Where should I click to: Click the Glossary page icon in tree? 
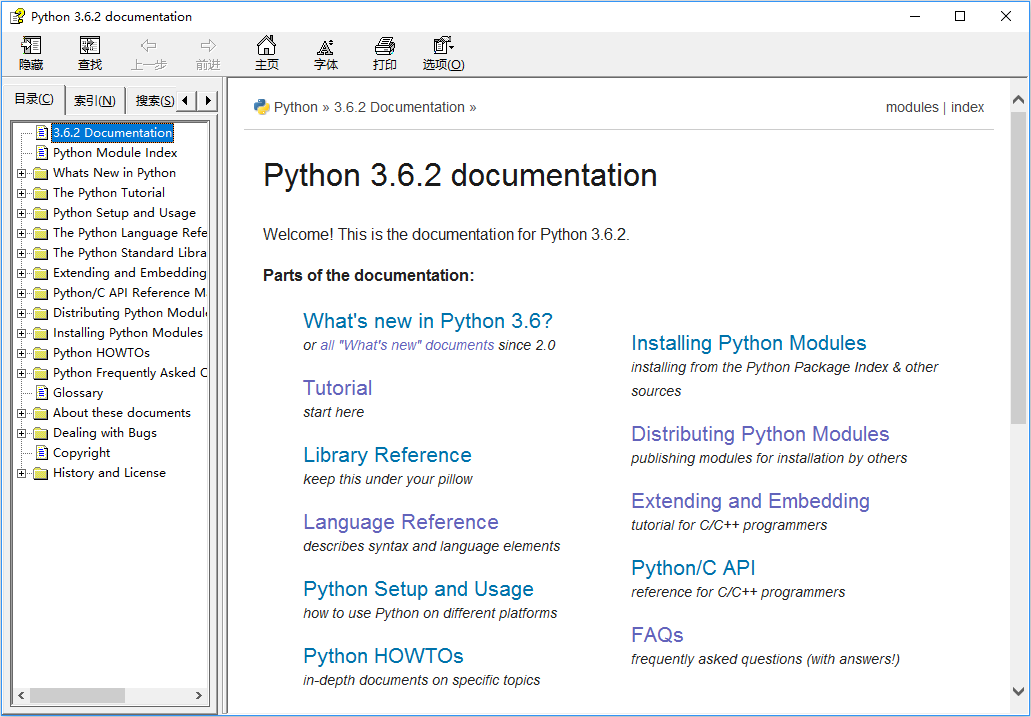41,393
